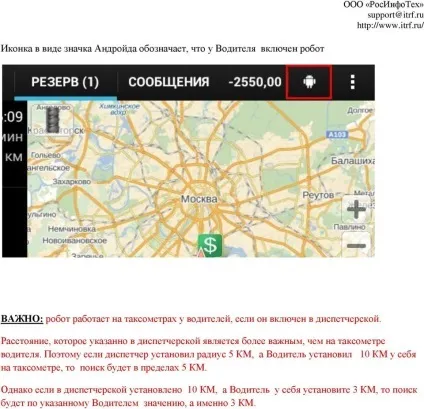Click the Захарково label on the map
This screenshot has width=424, height=409.
click(72, 182)
